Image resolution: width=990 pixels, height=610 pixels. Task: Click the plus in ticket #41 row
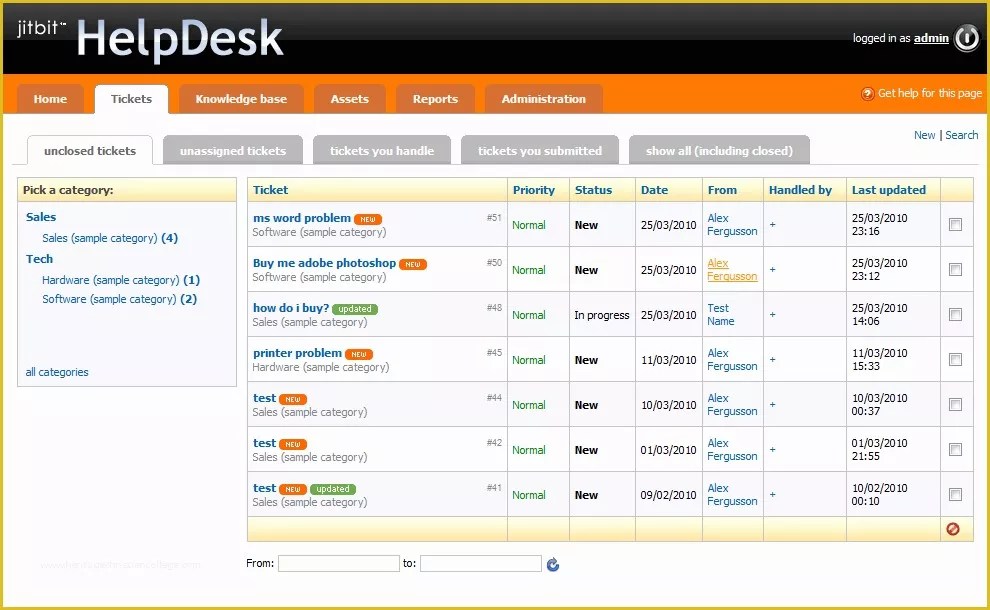(772, 495)
